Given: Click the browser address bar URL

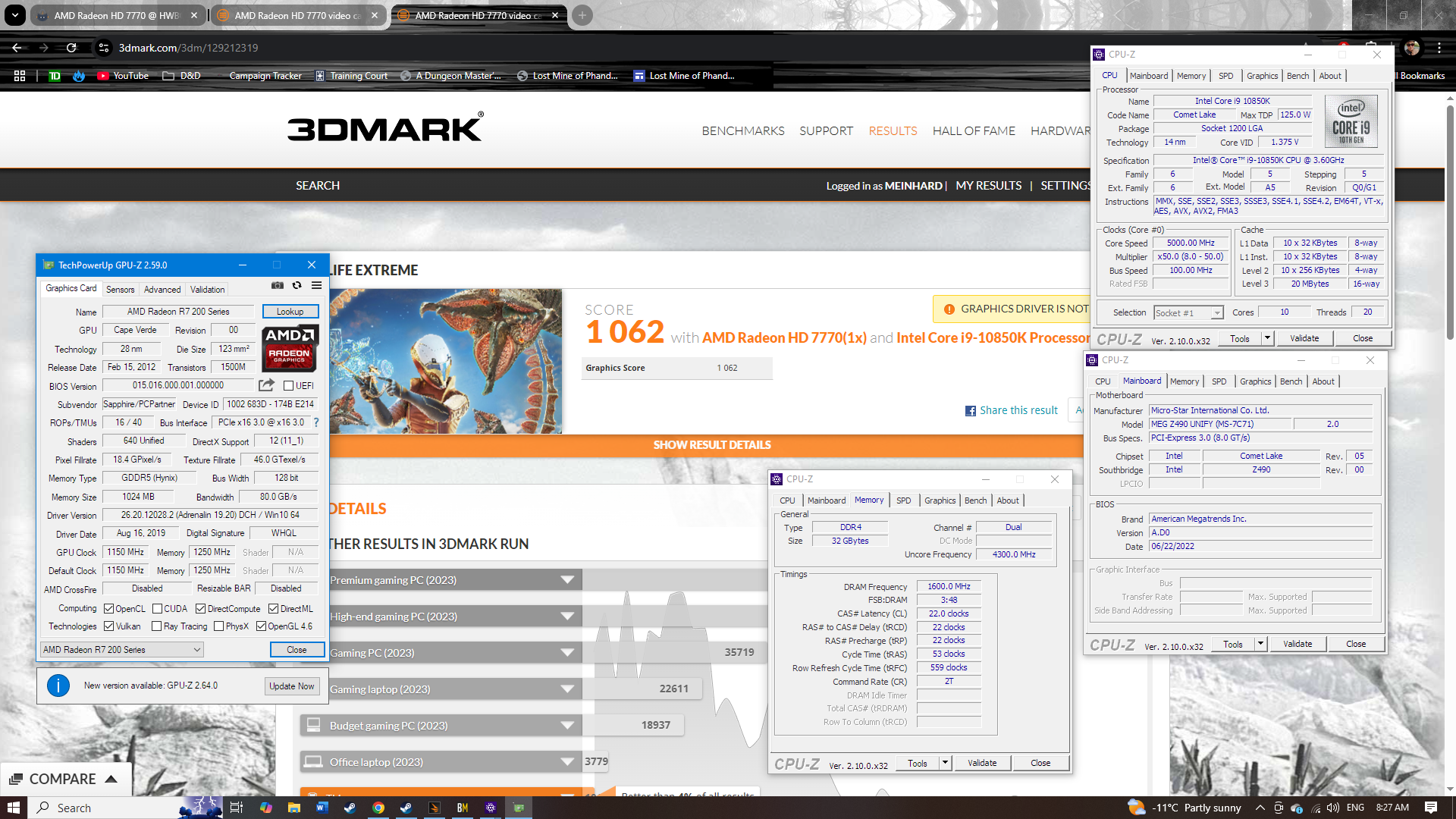Looking at the screenshot, I should click(188, 48).
